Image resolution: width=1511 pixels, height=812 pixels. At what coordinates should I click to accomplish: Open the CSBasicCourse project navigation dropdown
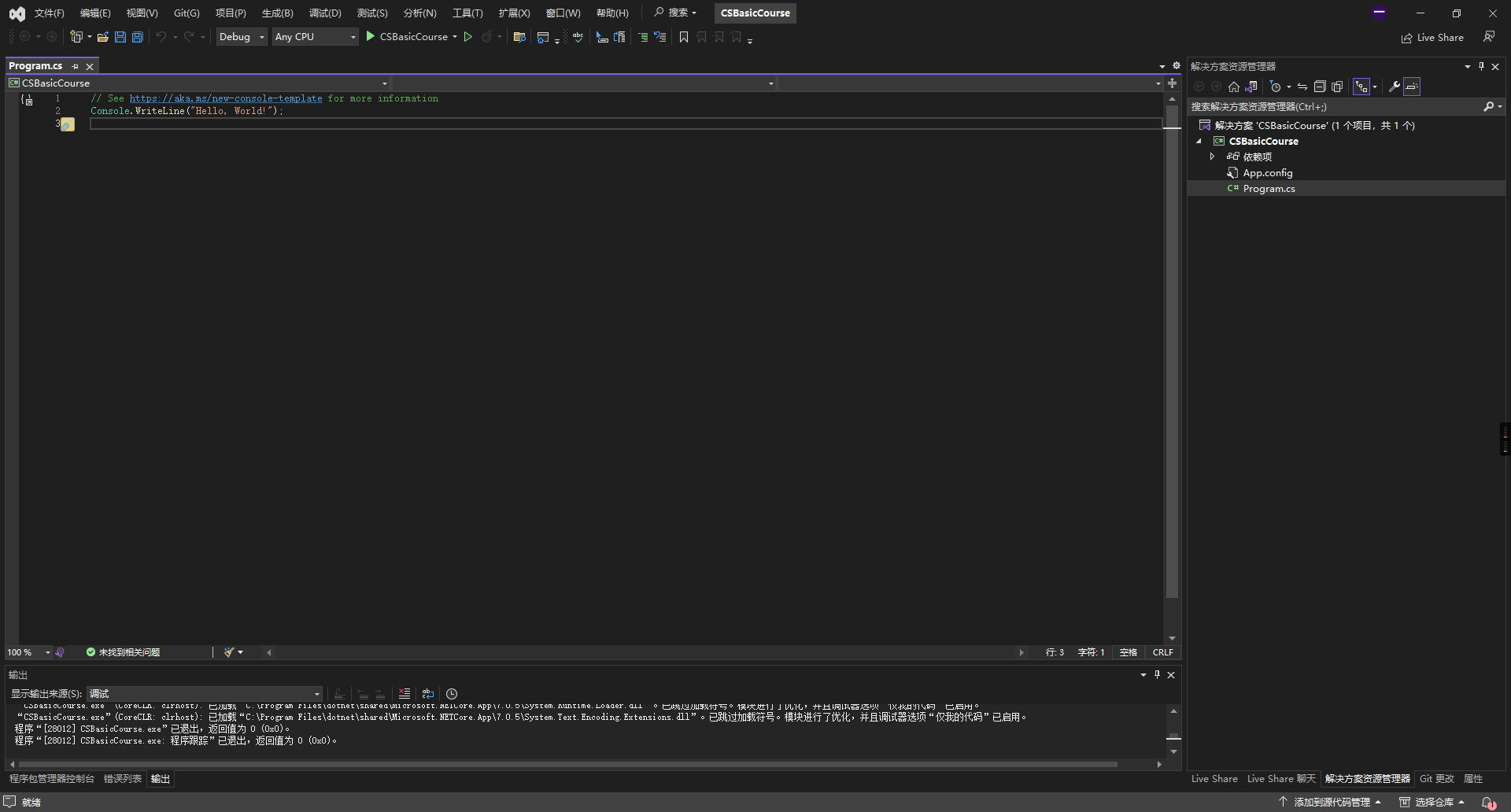(x=198, y=83)
